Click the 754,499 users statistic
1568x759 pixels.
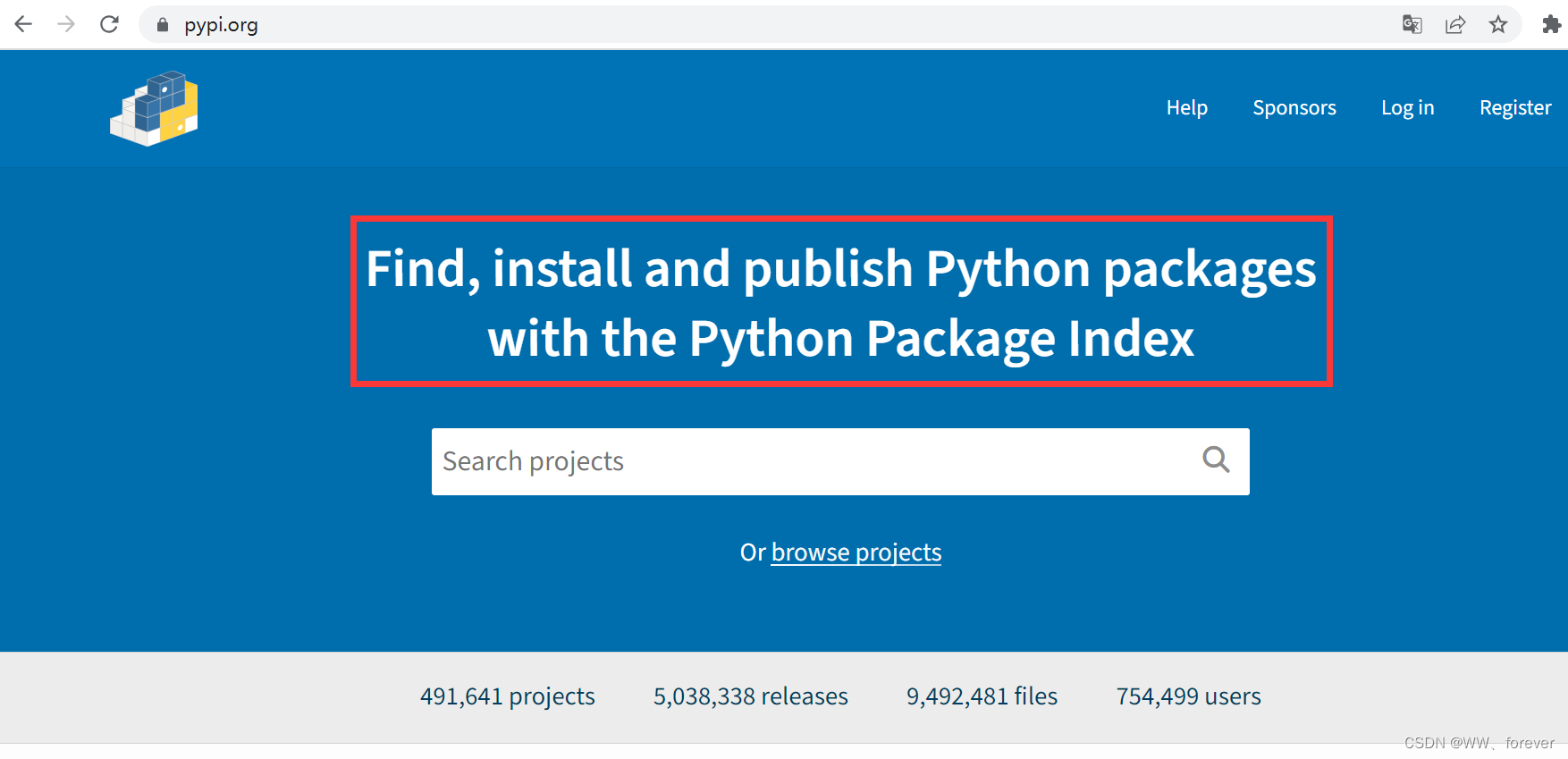pos(1188,696)
